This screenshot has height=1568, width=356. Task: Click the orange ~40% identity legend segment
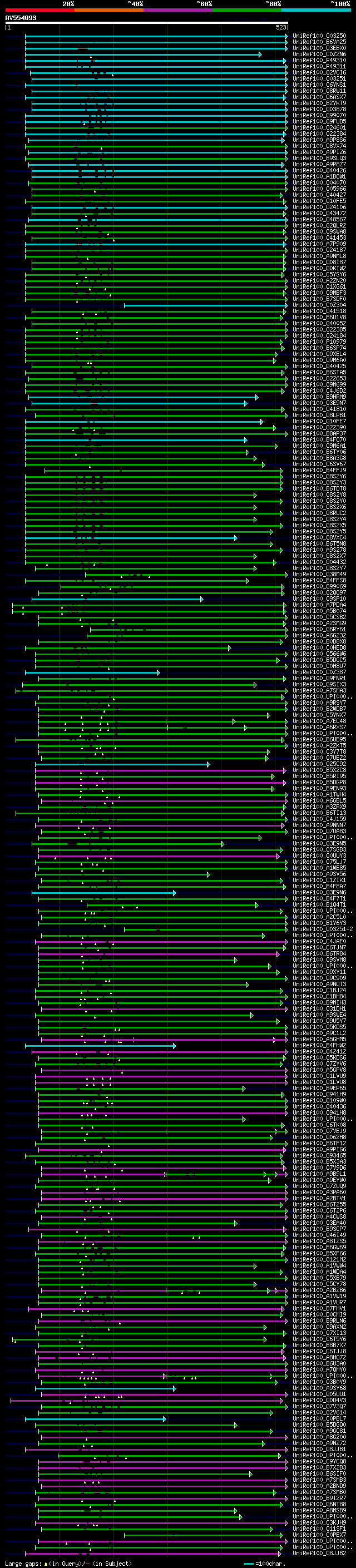[x=109, y=10]
